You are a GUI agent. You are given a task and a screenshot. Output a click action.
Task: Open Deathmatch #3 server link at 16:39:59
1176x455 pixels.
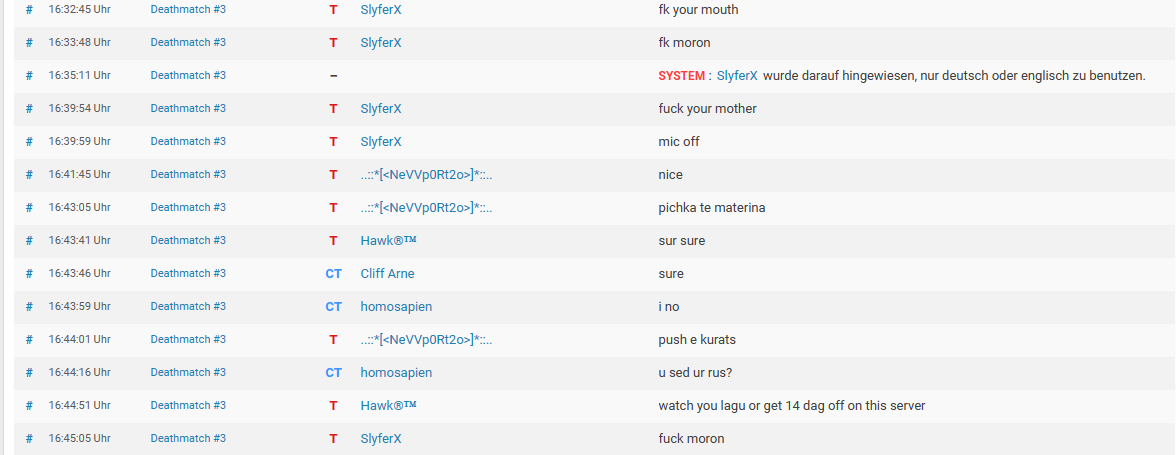tap(188, 142)
